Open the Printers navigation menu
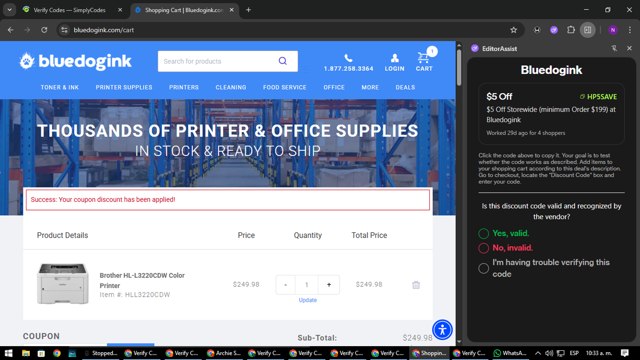This screenshot has width=640, height=360. 184,87
